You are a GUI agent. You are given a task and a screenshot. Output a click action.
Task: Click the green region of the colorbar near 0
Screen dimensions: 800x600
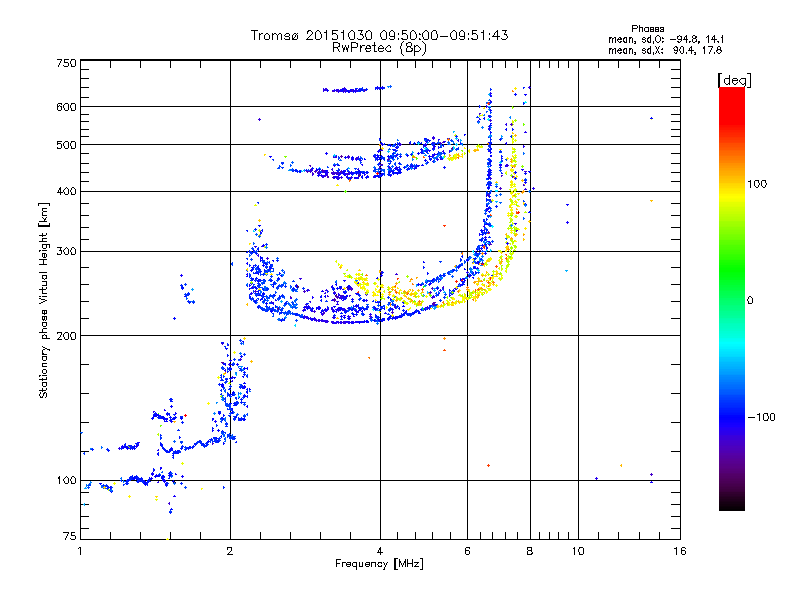[732, 286]
